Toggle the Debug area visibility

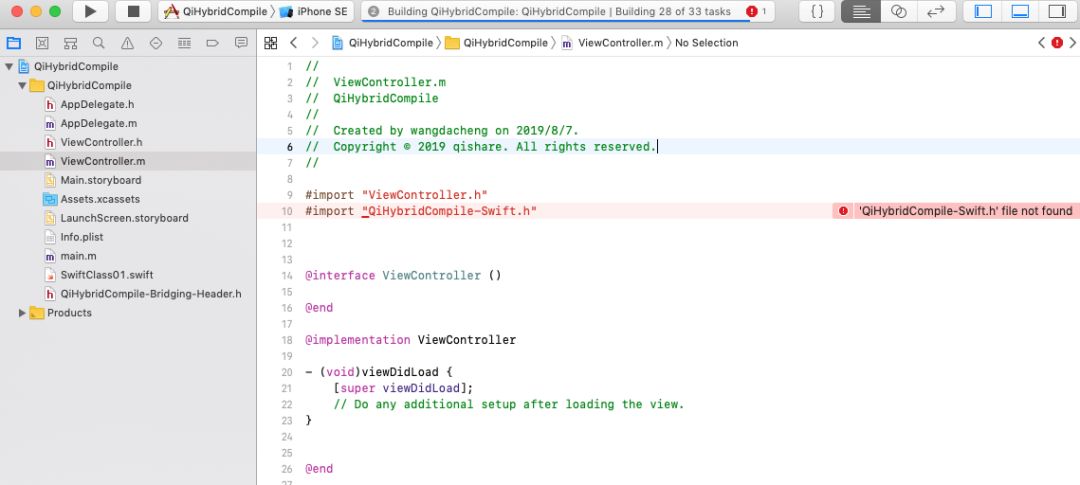pyautogui.click(x=1020, y=12)
